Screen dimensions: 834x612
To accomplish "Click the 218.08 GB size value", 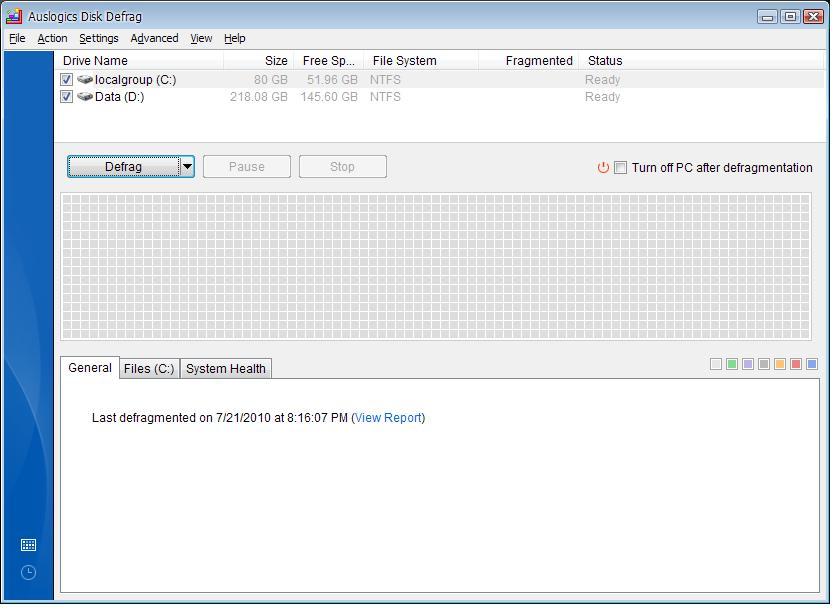I will click(258, 97).
